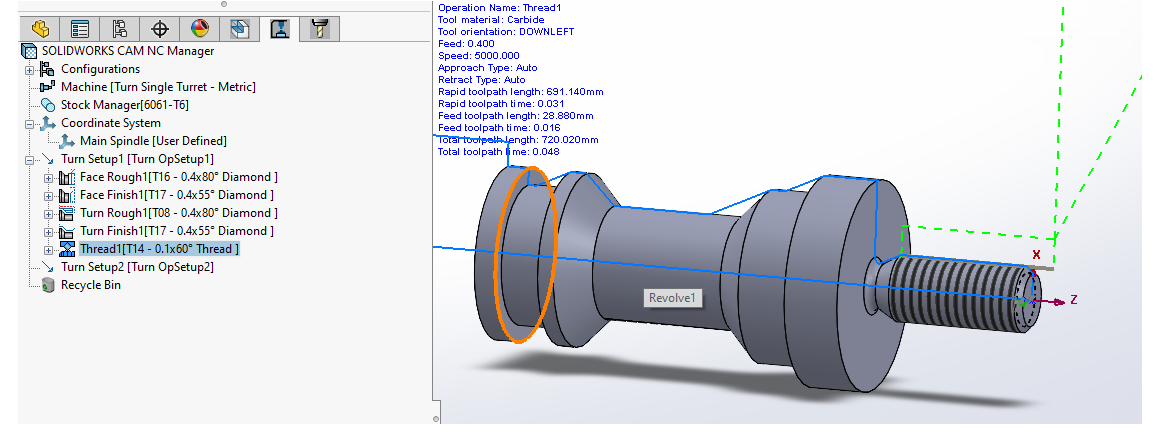The width and height of the screenshot is (1158, 433).
Task: Click the 'Tool material: Carbide' text
Action: click(491, 19)
